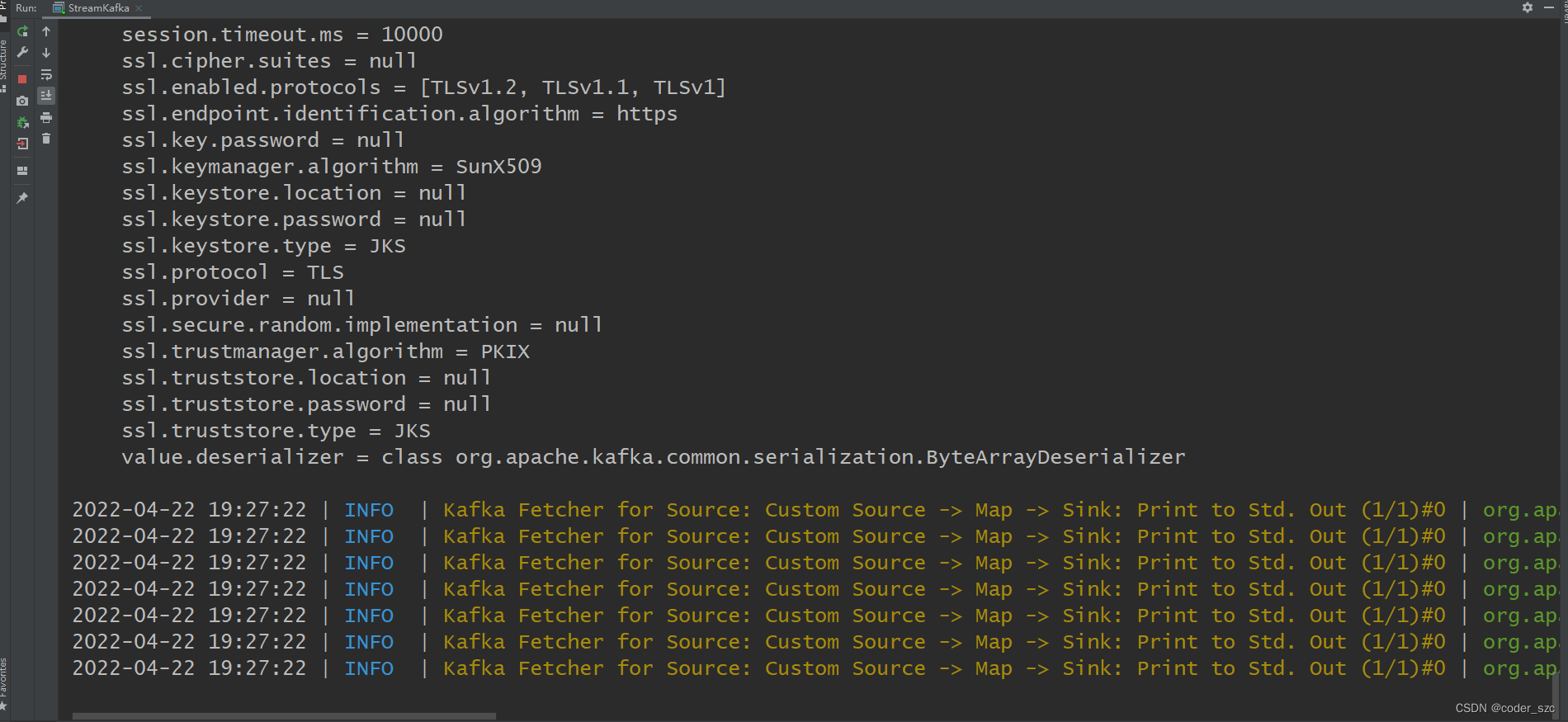Open the run configuration wrench icon
This screenshot has height=722, width=1568.
click(22, 53)
